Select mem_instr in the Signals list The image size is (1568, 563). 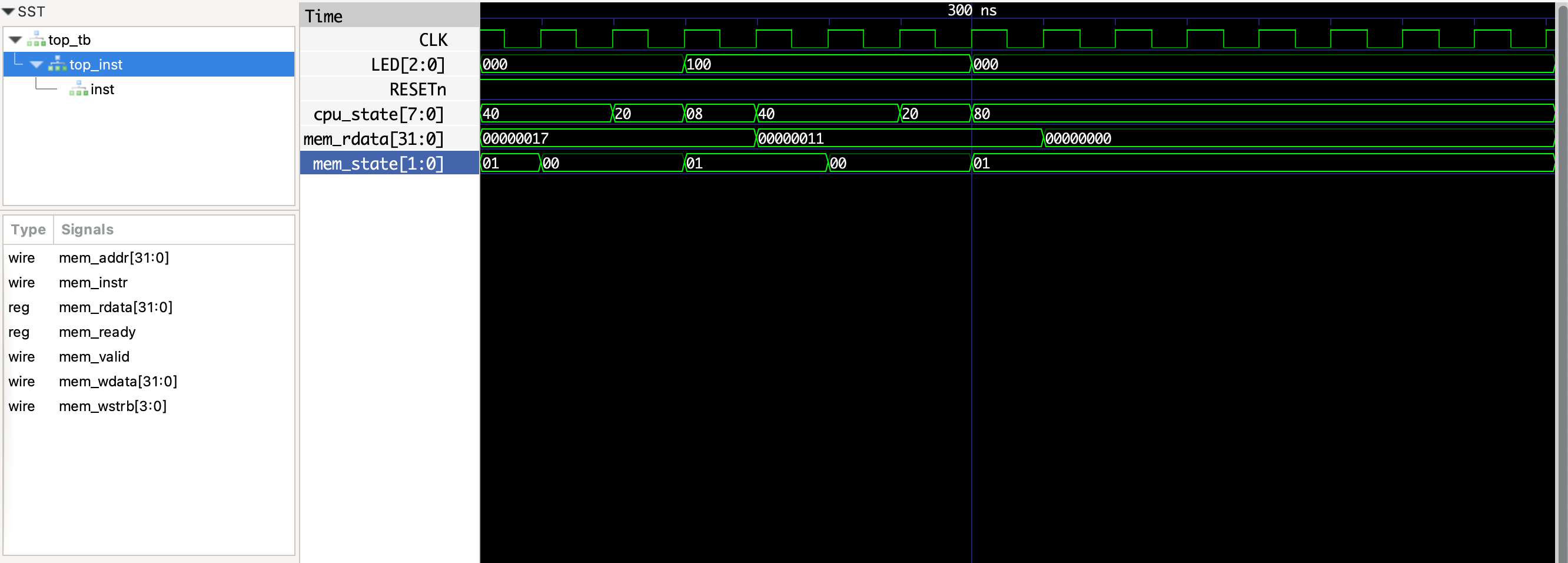pyautogui.click(x=93, y=283)
